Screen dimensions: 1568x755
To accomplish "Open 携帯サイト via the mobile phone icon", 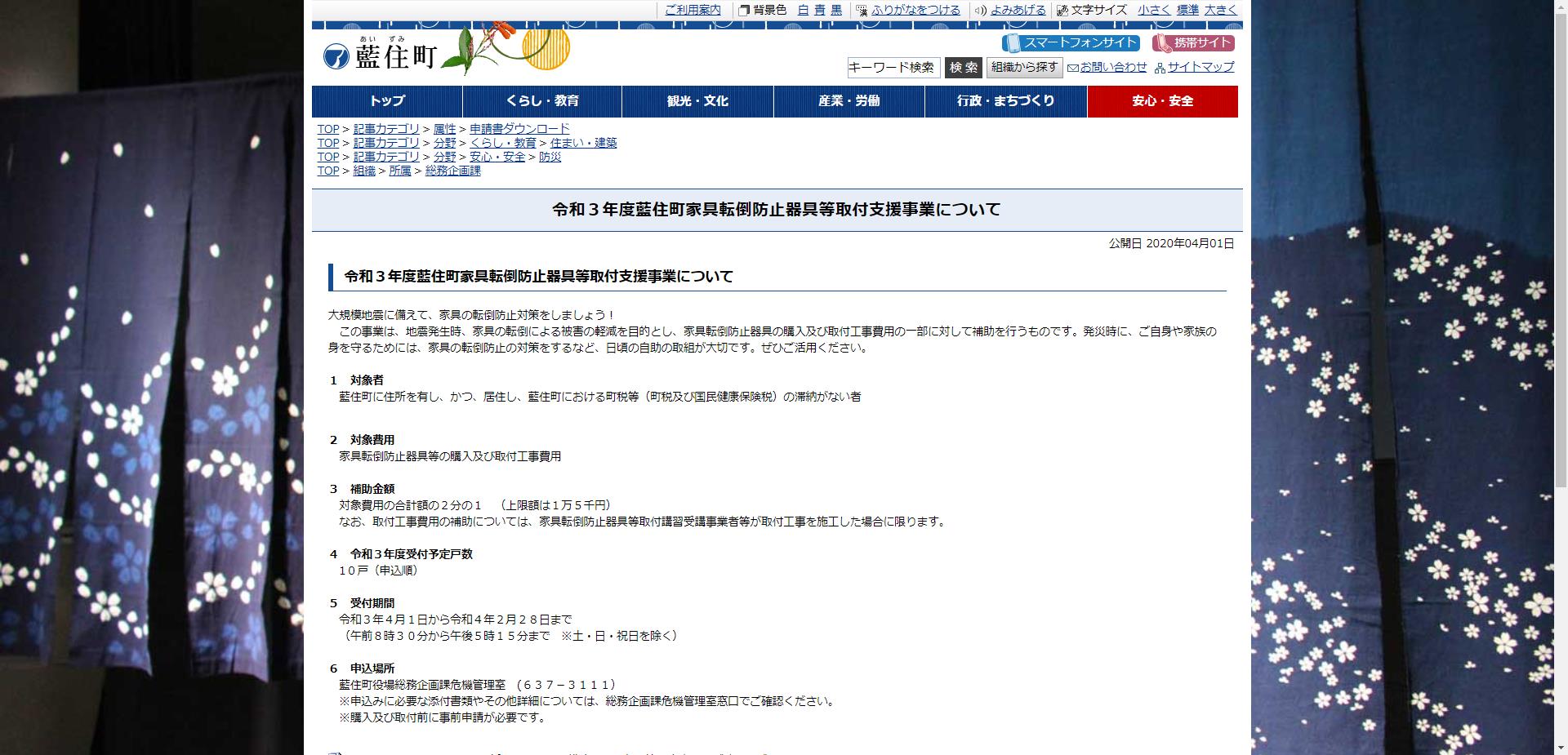I will tap(1162, 43).
